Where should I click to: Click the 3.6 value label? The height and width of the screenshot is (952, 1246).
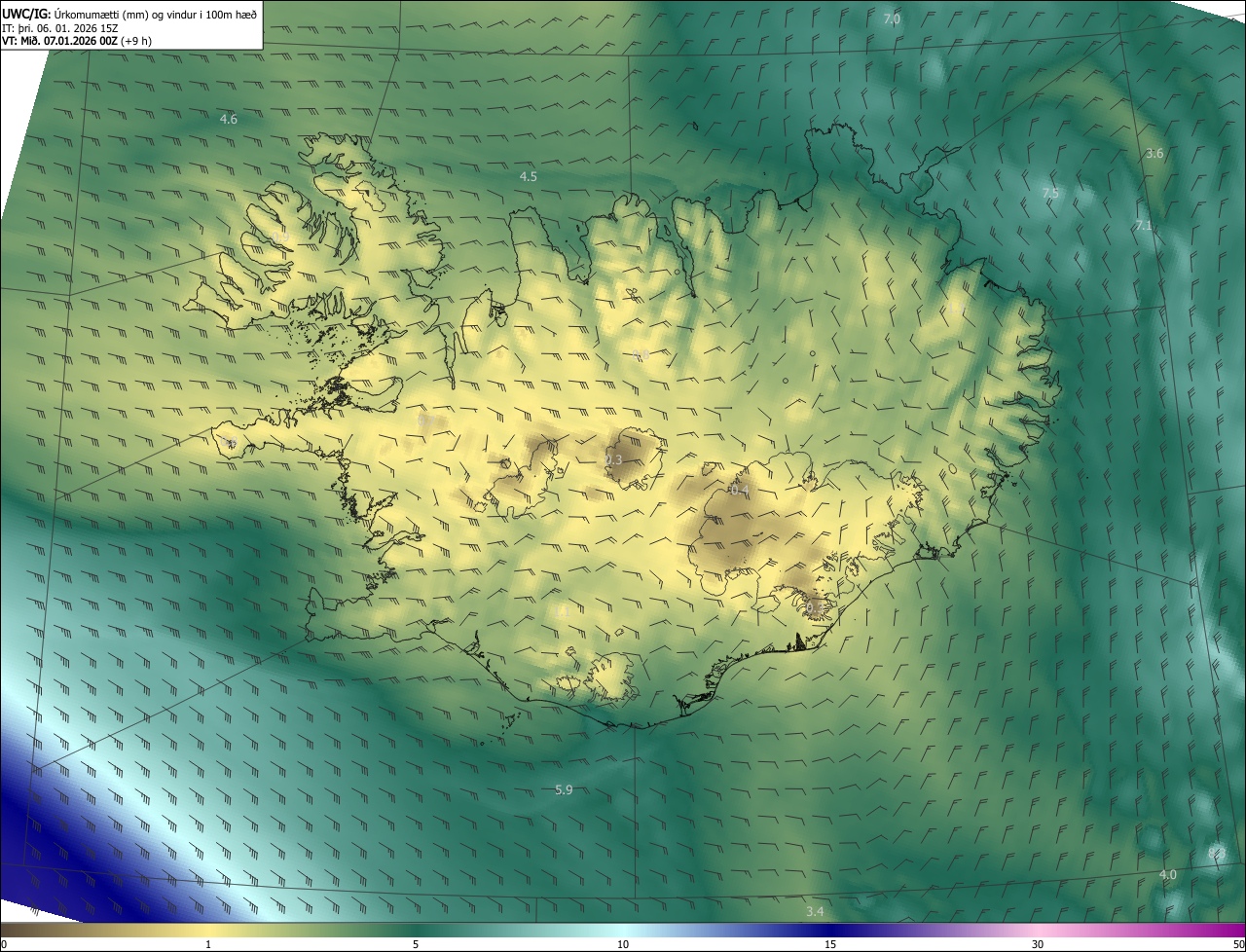tap(1154, 154)
